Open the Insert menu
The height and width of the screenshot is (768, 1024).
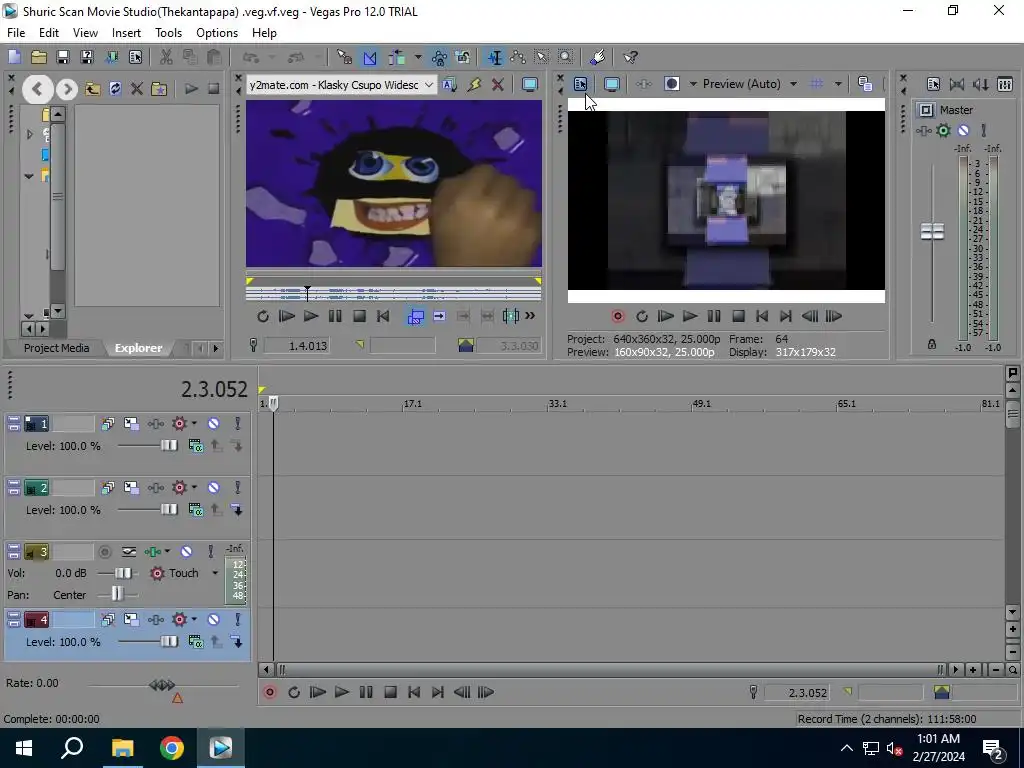pyautogui.click(x=126, y=33)
